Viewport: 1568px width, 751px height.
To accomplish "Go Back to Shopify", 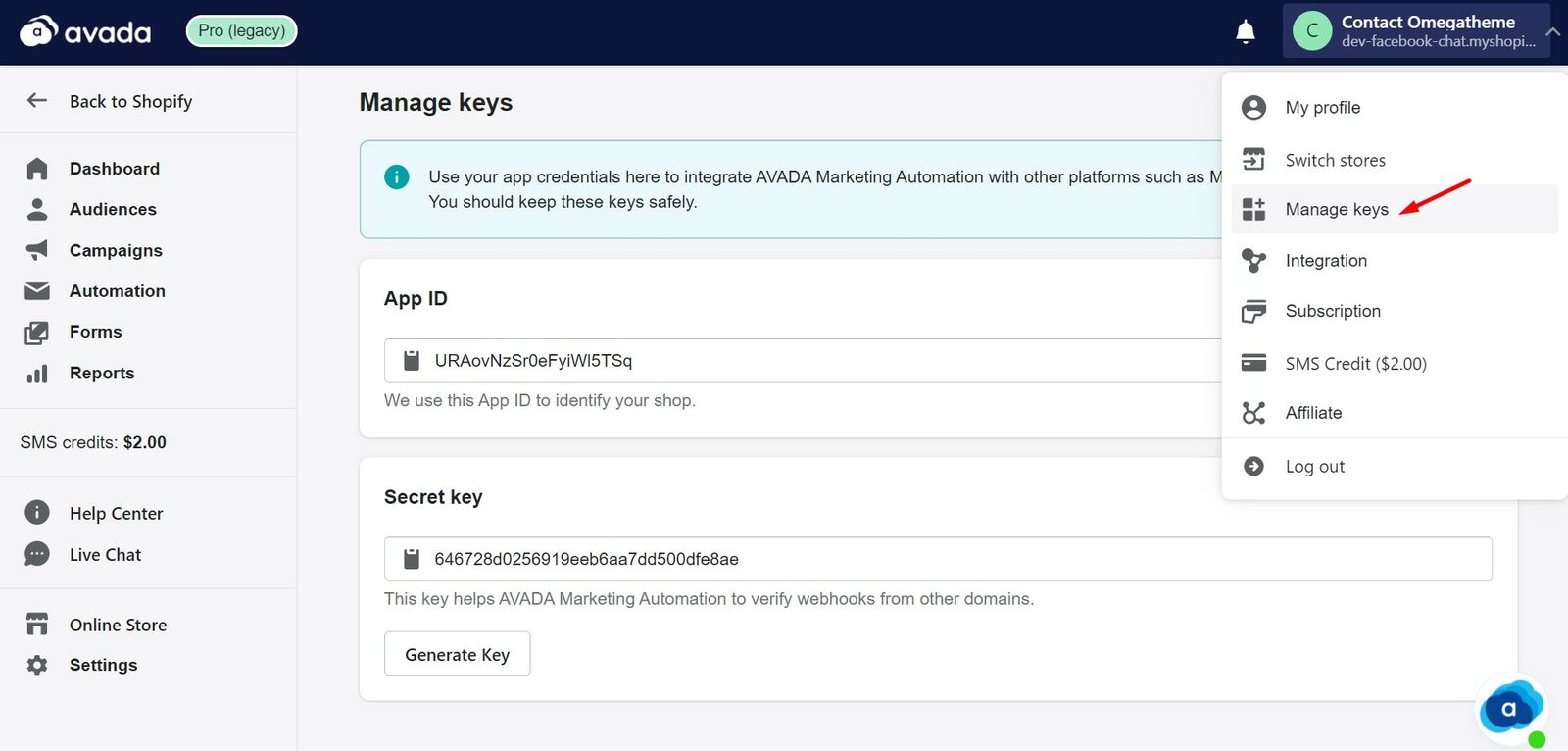I will (x=130, y=101).
